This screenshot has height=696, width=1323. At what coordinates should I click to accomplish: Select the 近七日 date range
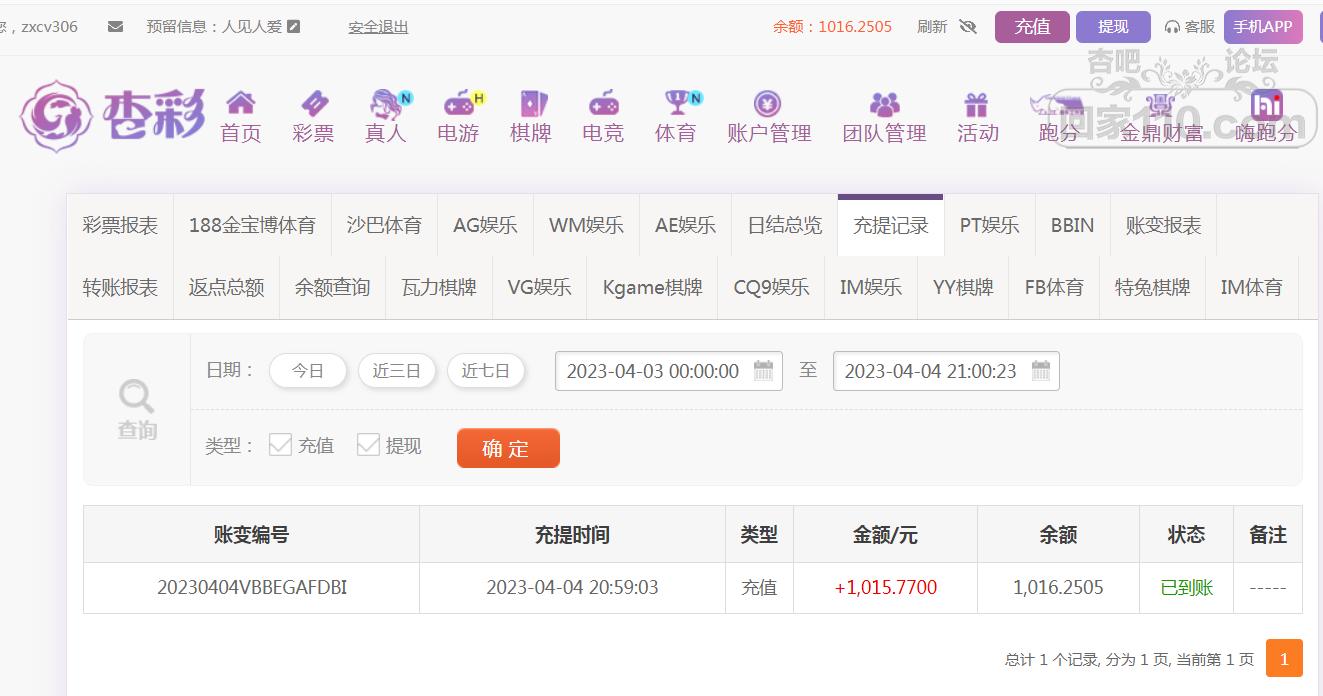pyautogui.click(x=485, y=371)
